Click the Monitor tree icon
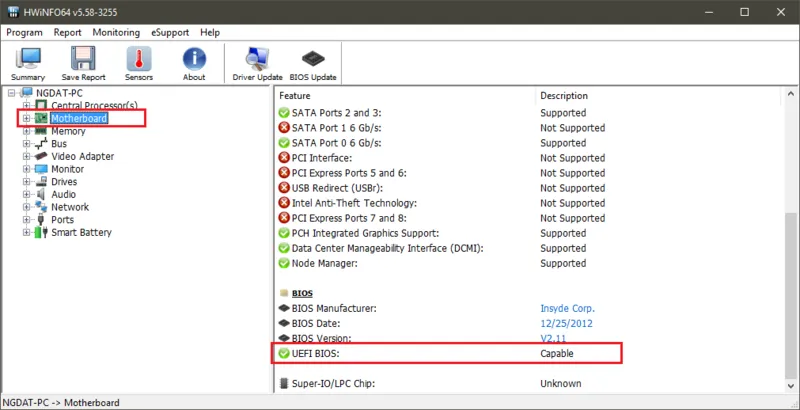The image size is (800, 410). 41,169
